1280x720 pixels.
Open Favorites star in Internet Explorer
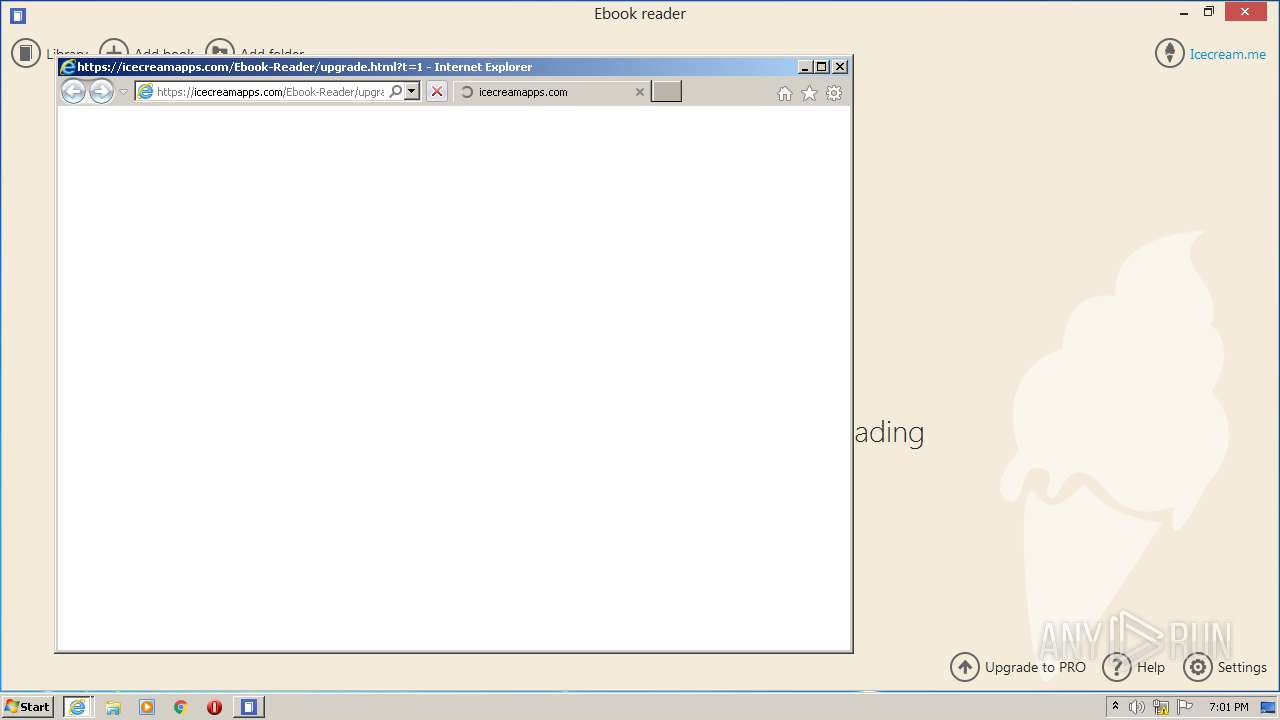pos(809,93)
